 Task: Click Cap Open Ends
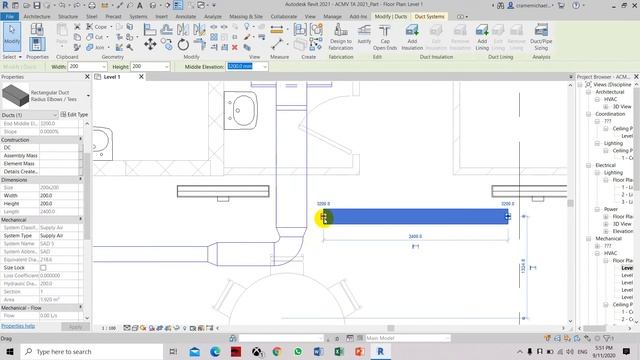384,37
